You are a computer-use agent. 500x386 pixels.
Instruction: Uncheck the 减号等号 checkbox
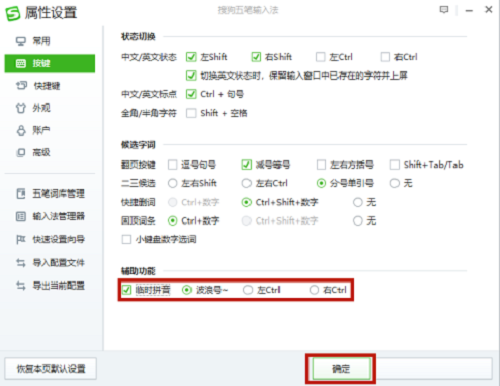click(247, 165)
